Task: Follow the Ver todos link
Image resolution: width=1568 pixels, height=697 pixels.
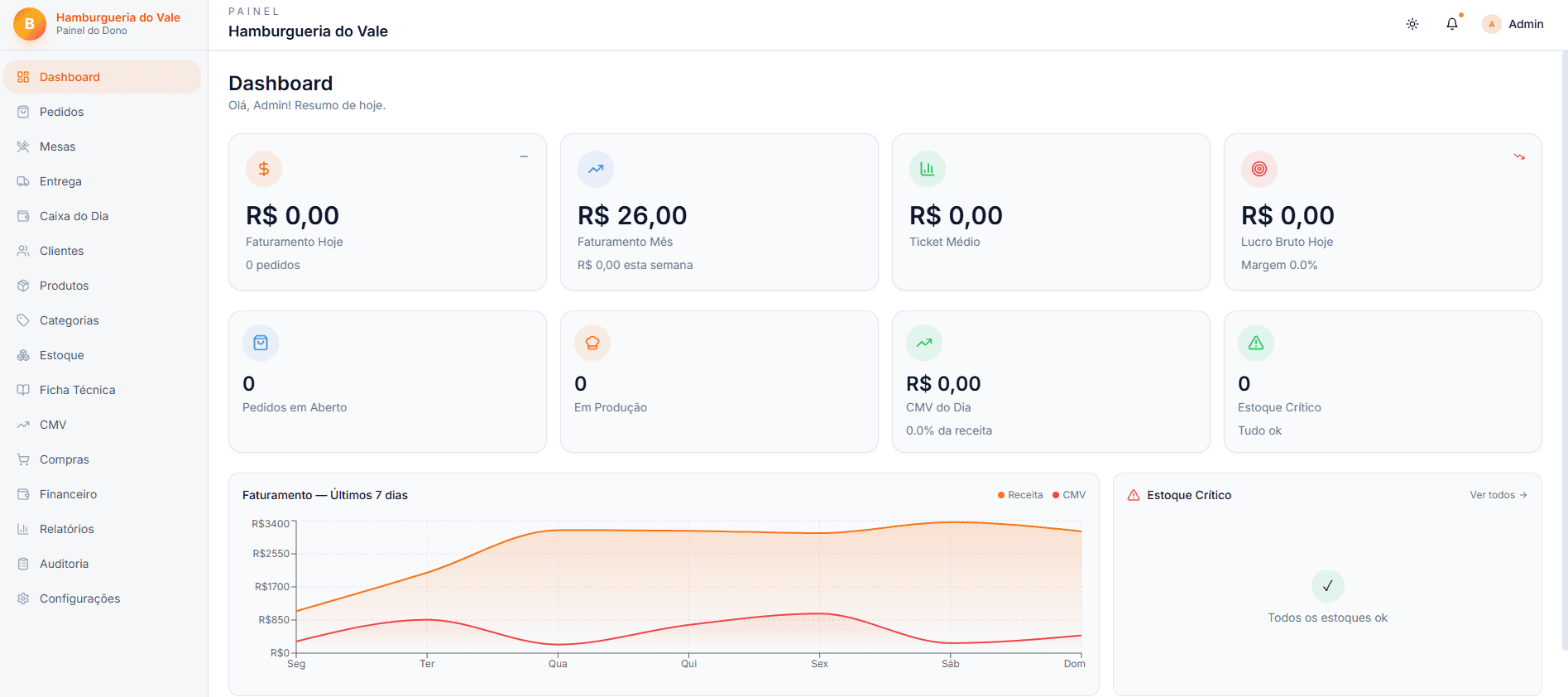Action: 1498,495
